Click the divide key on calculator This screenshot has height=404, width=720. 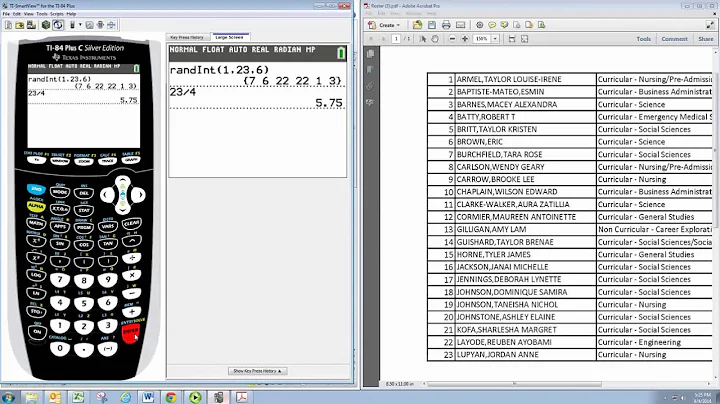pos(132,258)
